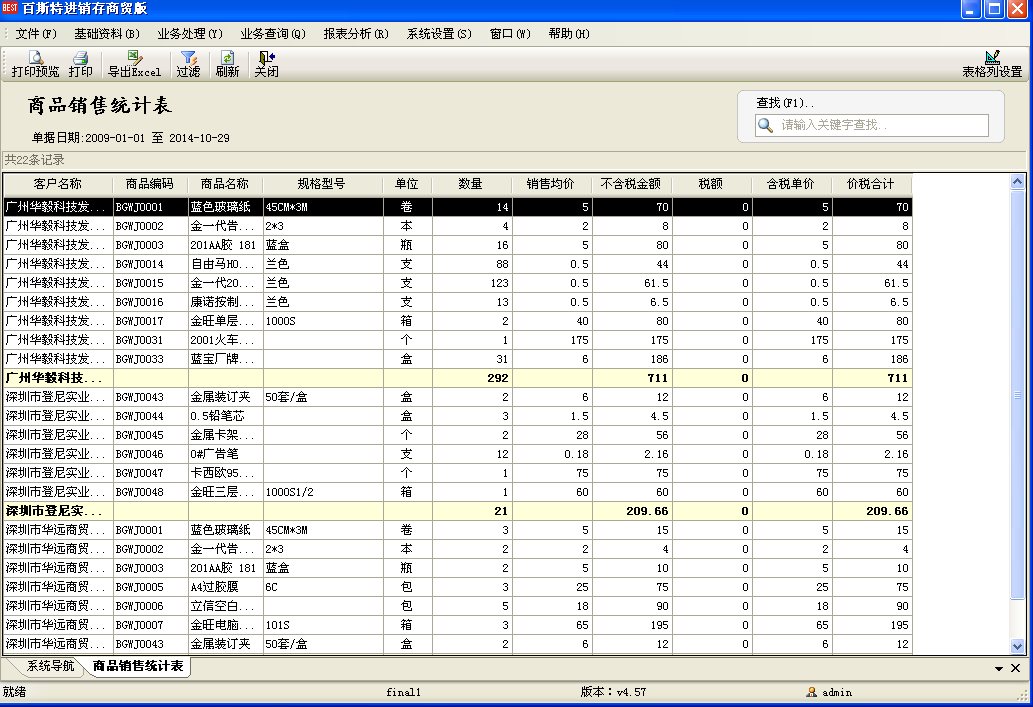Expand the tab list dropdown arrow
The image size is (1033, 707).
(x=999, y=668)
